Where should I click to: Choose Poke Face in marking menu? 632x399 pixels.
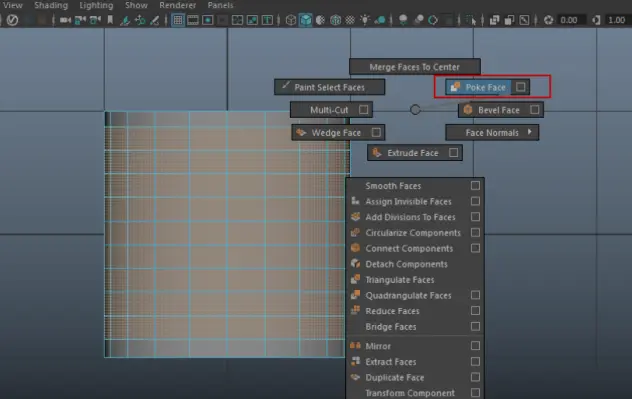point(478,87)
